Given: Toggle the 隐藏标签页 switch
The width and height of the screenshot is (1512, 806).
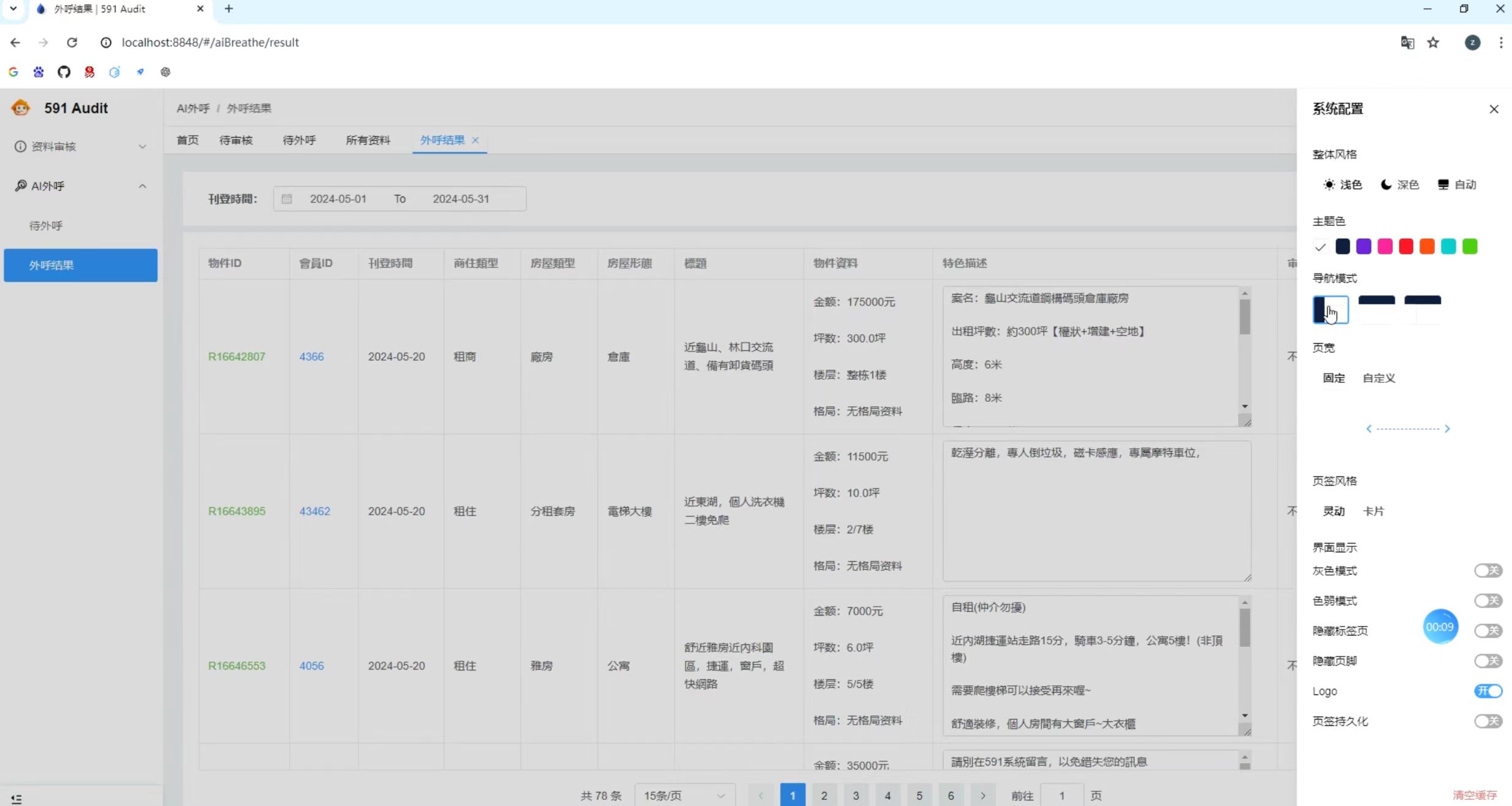Looking at the screenshot, I should (1488, 631).
